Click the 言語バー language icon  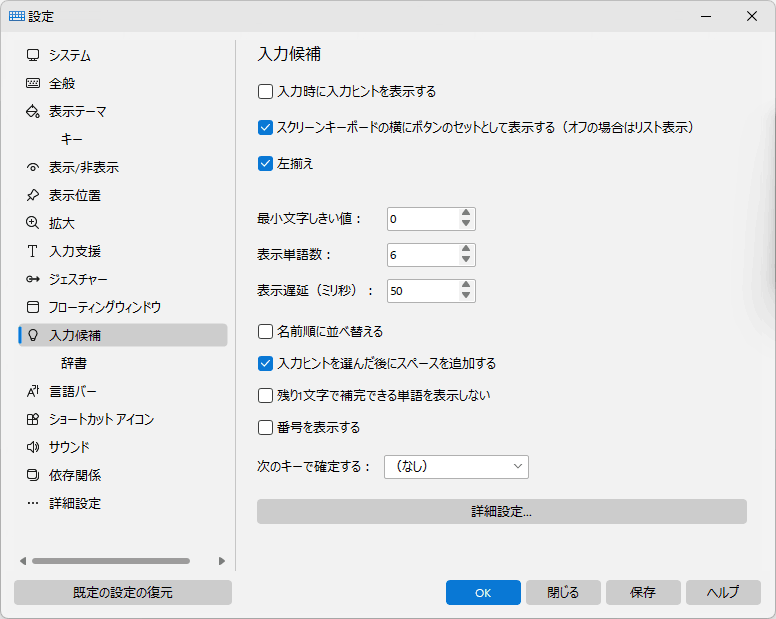(x=33, y=391)
